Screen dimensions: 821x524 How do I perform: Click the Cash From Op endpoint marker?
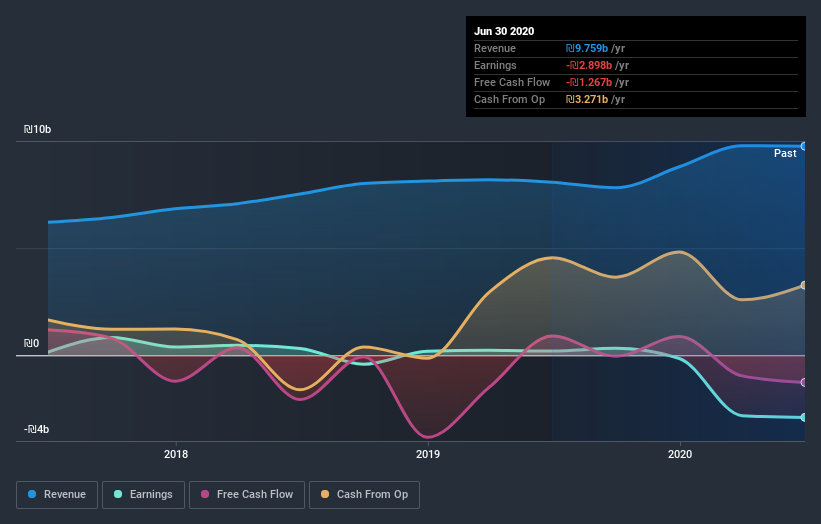[x=804, y=285]
